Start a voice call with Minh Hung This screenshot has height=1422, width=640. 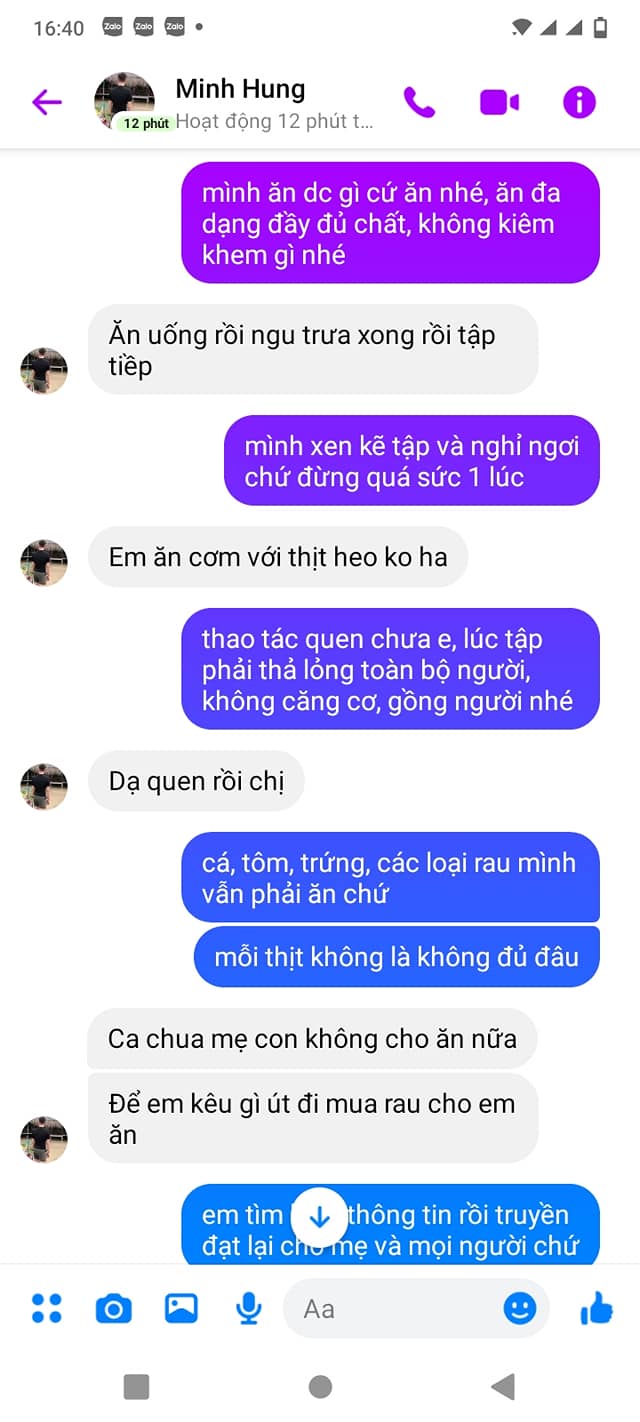[x=419, y=102]
